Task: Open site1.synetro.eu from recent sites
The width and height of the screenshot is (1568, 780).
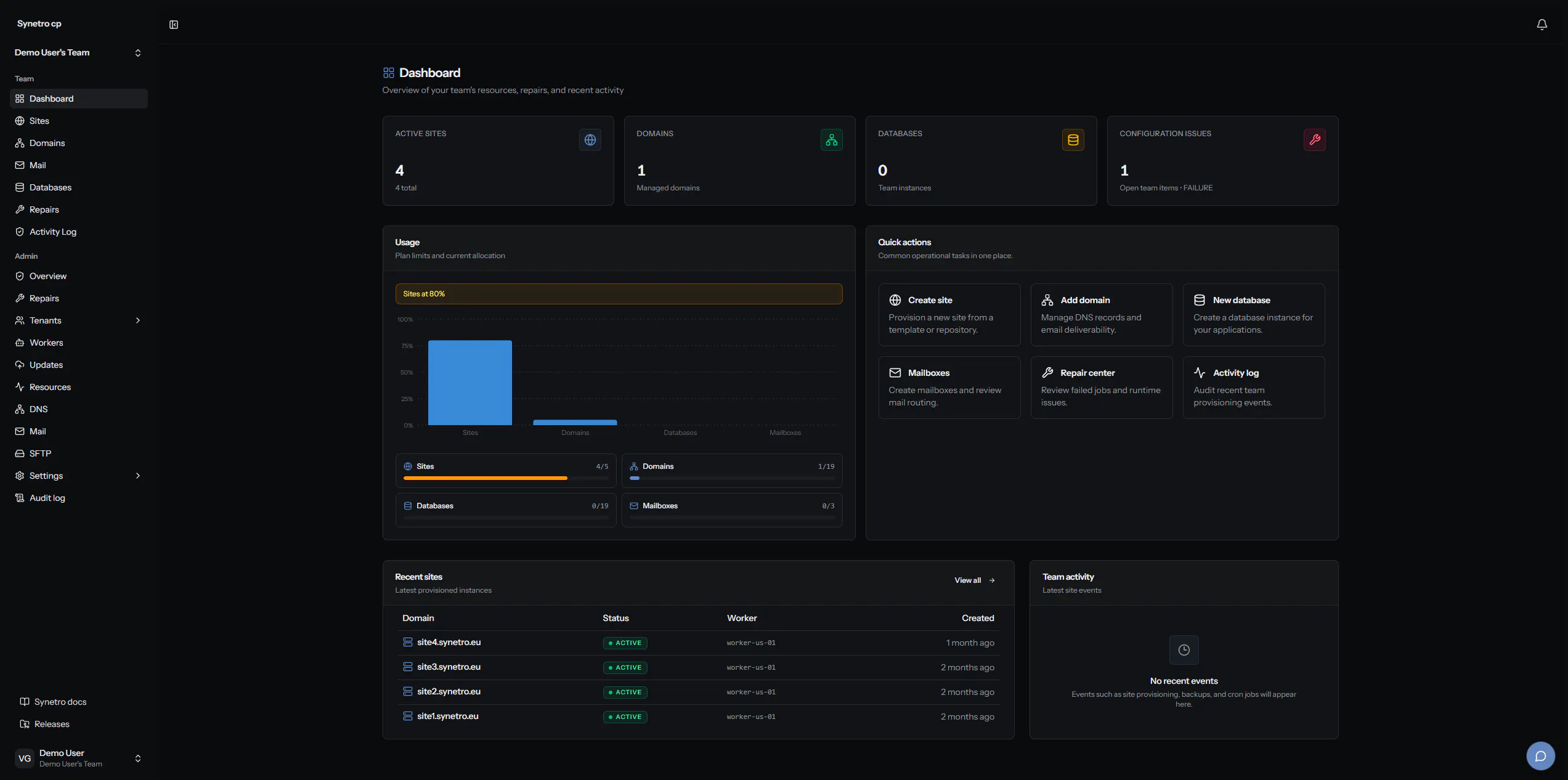Action: click(448, 716)
